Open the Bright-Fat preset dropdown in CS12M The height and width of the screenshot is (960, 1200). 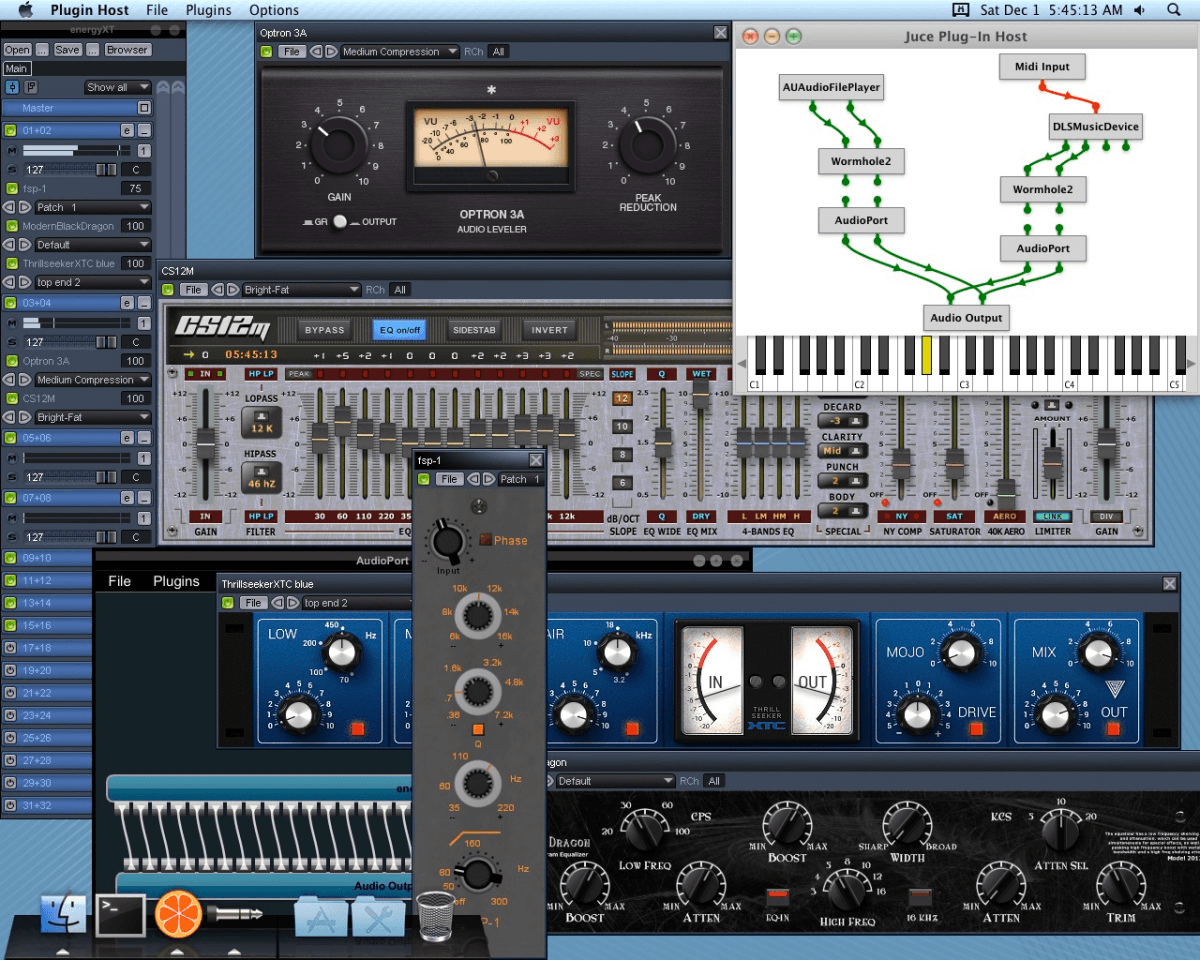pyautogui.click(x=298, y=289)
